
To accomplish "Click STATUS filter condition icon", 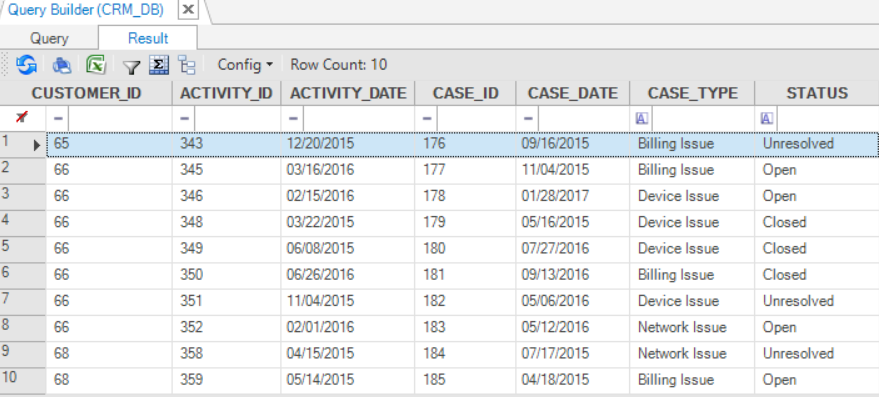I will (767, 118).
